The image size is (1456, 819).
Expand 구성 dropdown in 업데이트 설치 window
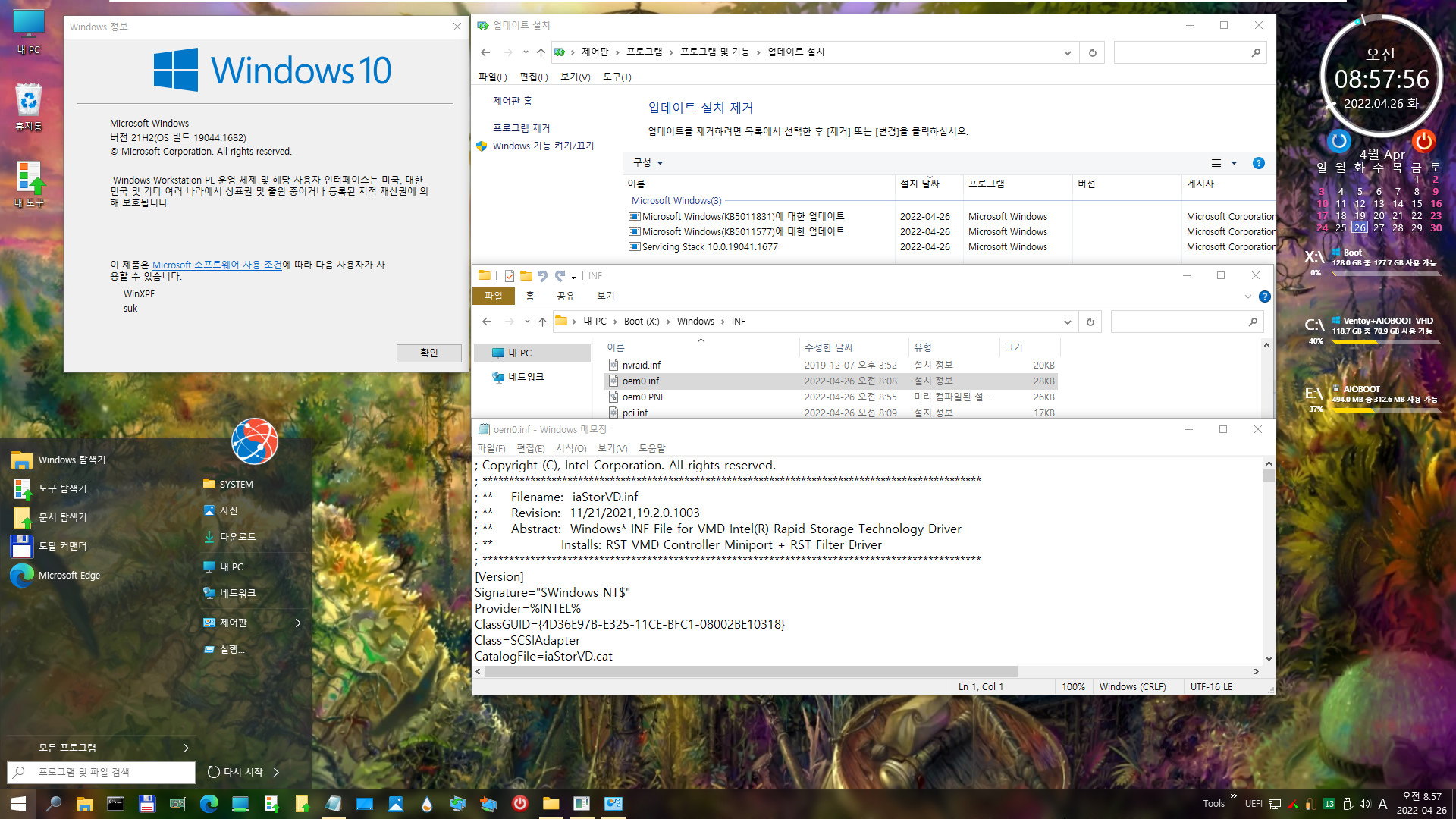[x=648, y=163]
